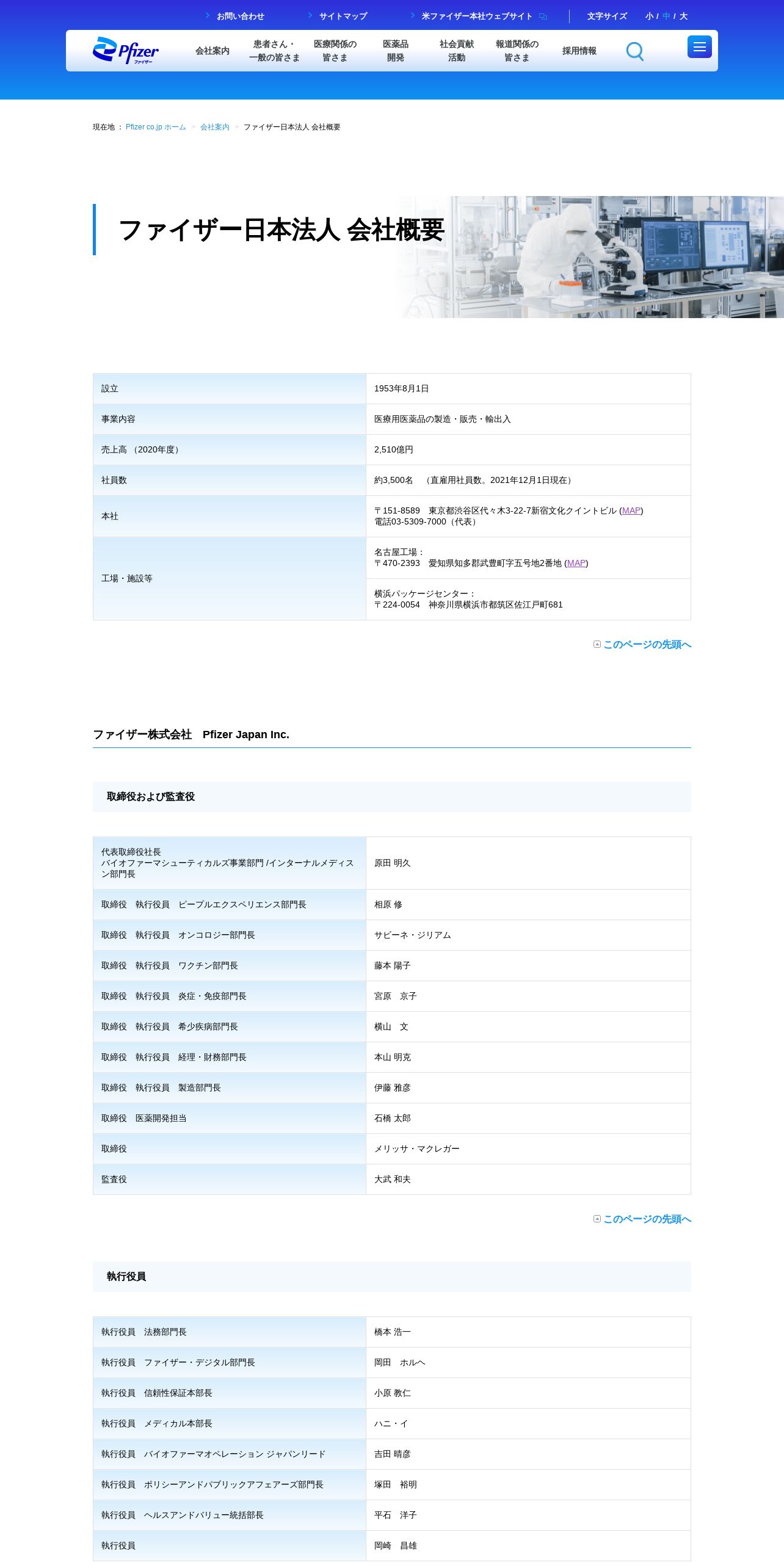Screen dimensions: 784x1568
Task: Click the upper page-top arrow icon below the company table
Action: click(597, 644)
